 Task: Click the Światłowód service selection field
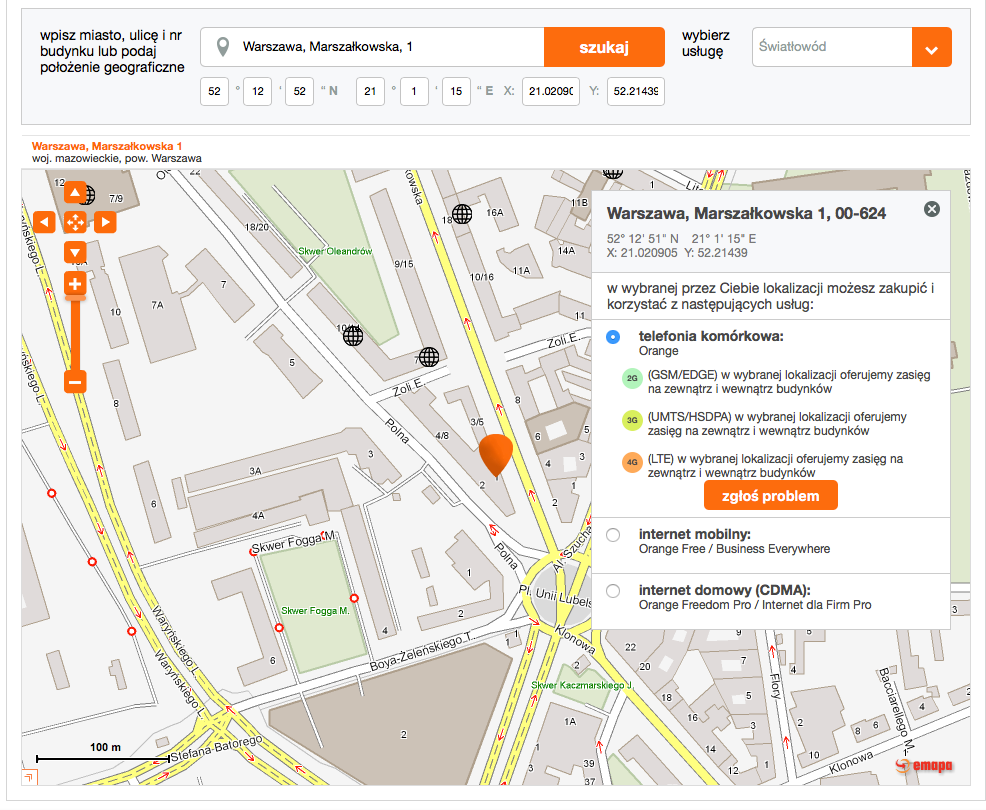(831, 47)
